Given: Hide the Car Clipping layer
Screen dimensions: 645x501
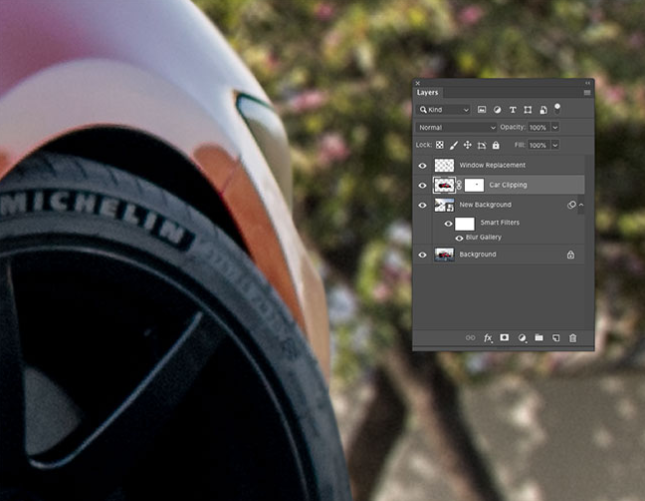Looking at the screenshot, I should [422, 186].
